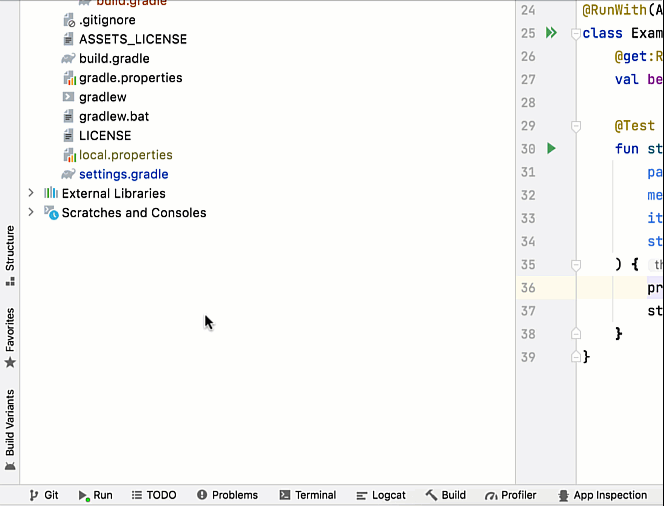Click line 36 in the editor
The height and width of the screenshot is (506, 664).
tap(620, 288)
